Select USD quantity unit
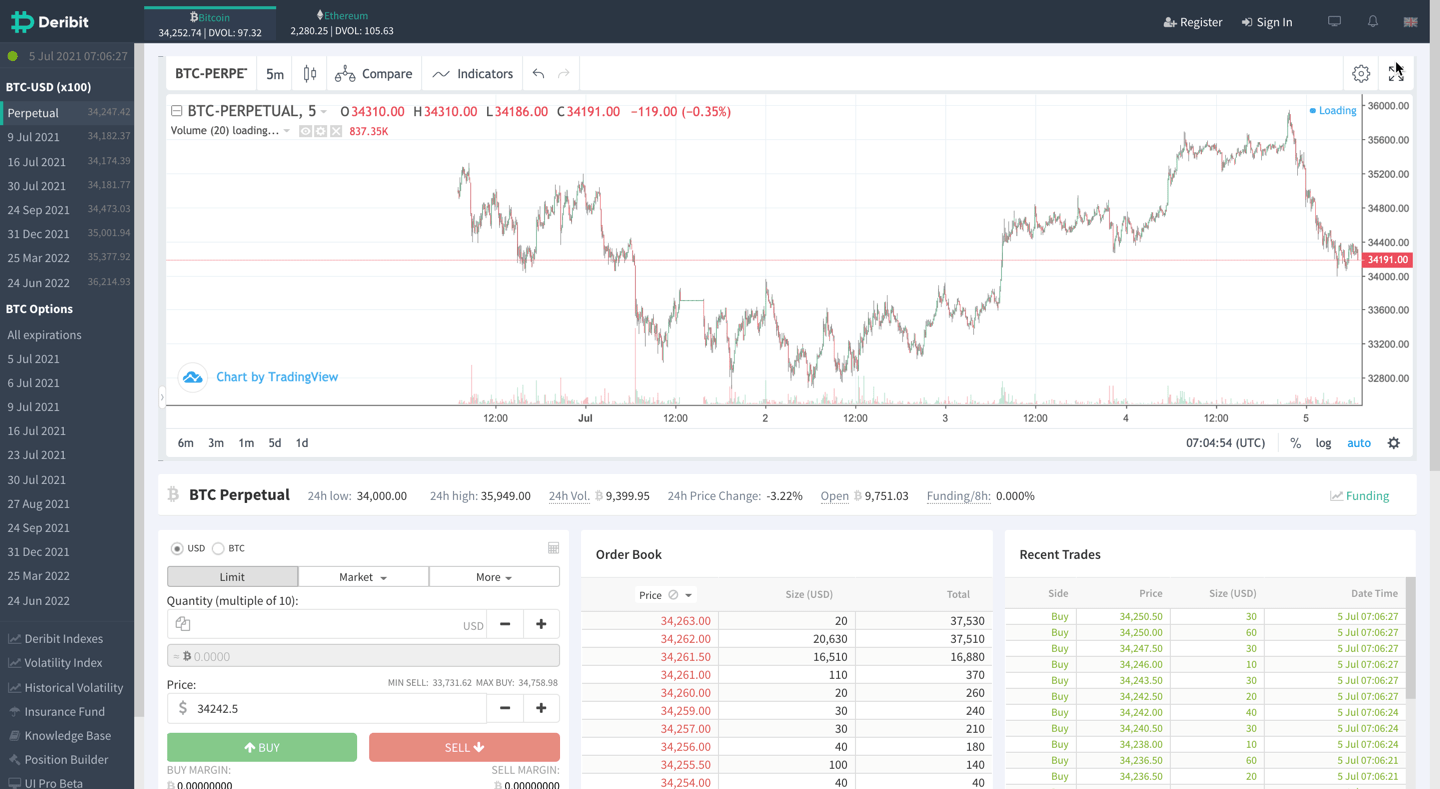This screenshot has width=1440, height=789. pyautogui.click(x=177, y=548)
